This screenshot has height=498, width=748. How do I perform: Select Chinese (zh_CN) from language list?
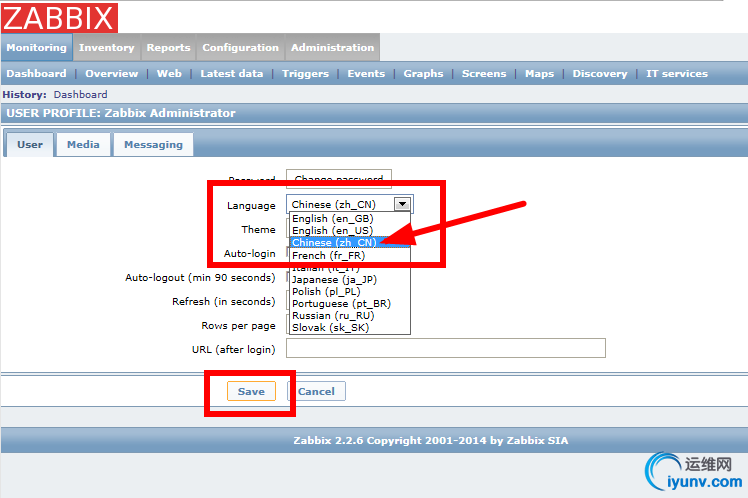(350, 243)
